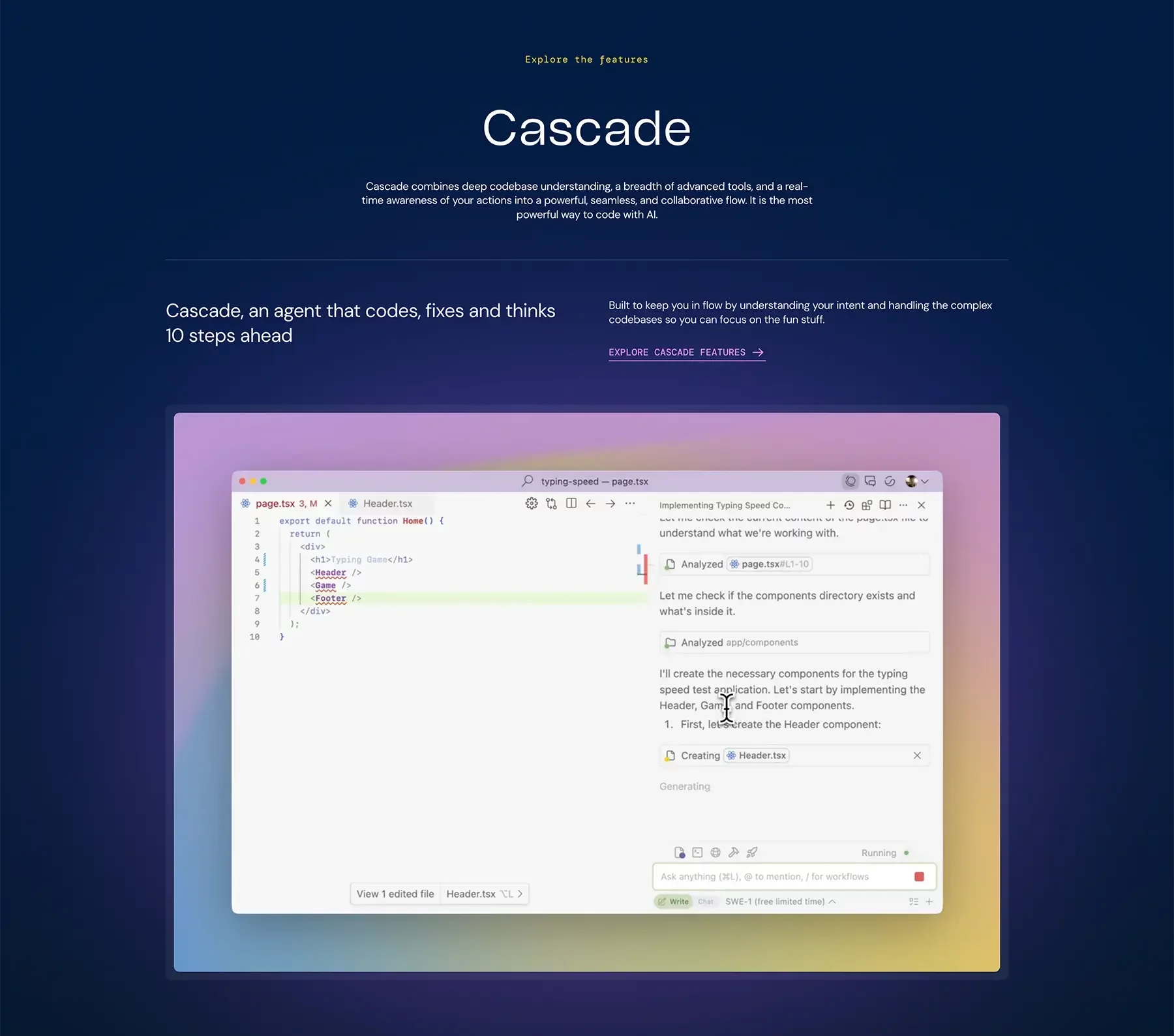Click the checklist icon near model selector
Image resolution: width=1174 pixels, height=1036 pixels.
click(x=914, y=902)
